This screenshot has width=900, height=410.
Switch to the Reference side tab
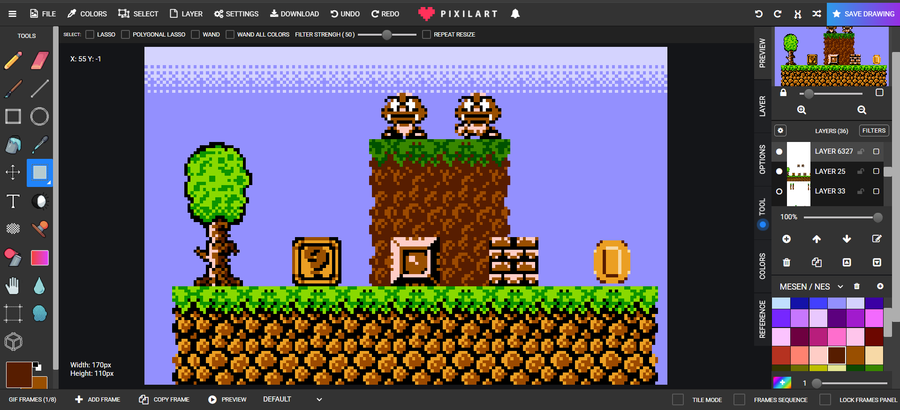click(762, 319)
